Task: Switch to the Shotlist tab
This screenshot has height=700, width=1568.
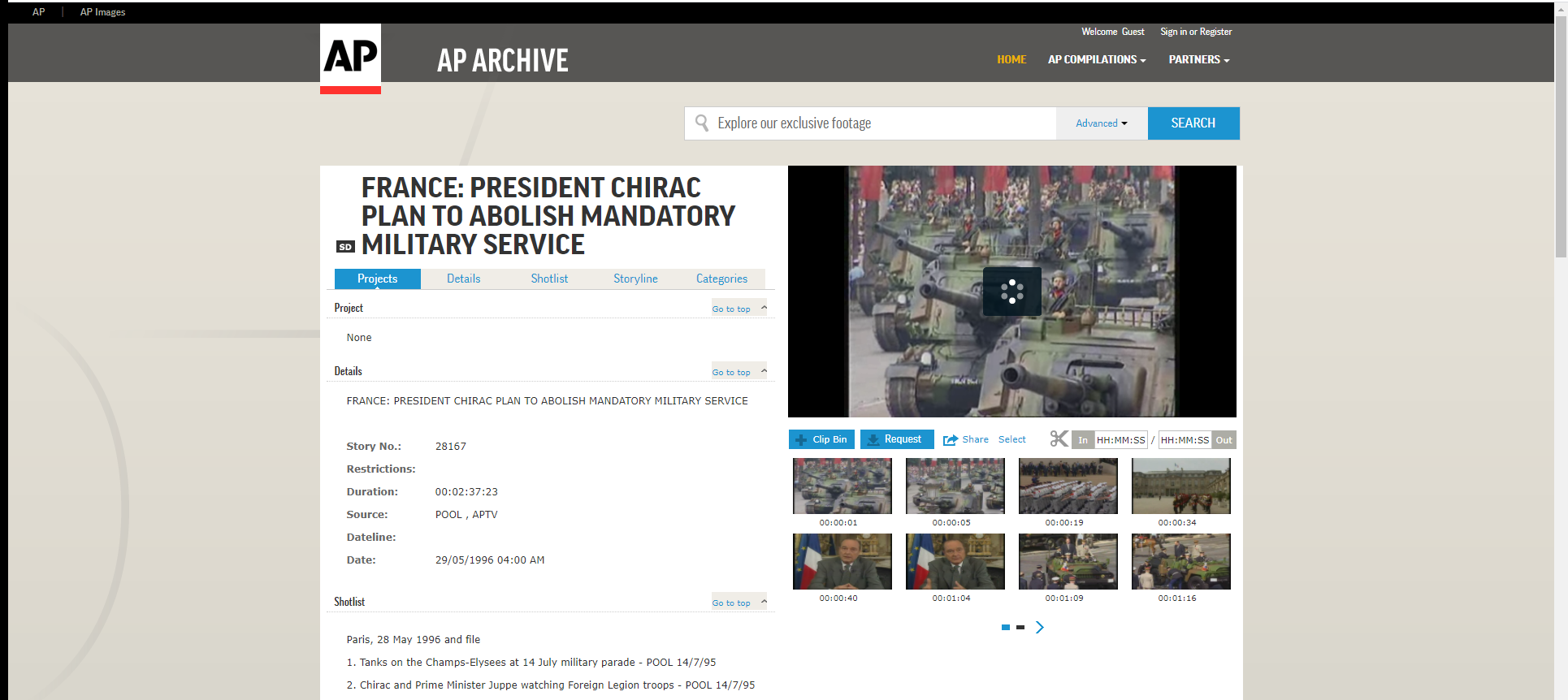Action: pos(549,279)
